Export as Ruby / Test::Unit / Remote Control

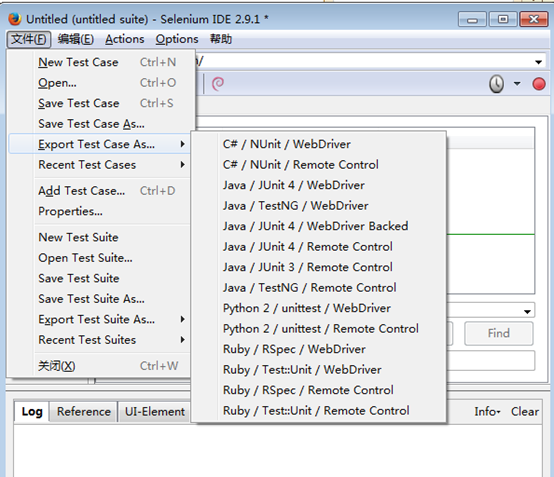[x=319, y=411]
